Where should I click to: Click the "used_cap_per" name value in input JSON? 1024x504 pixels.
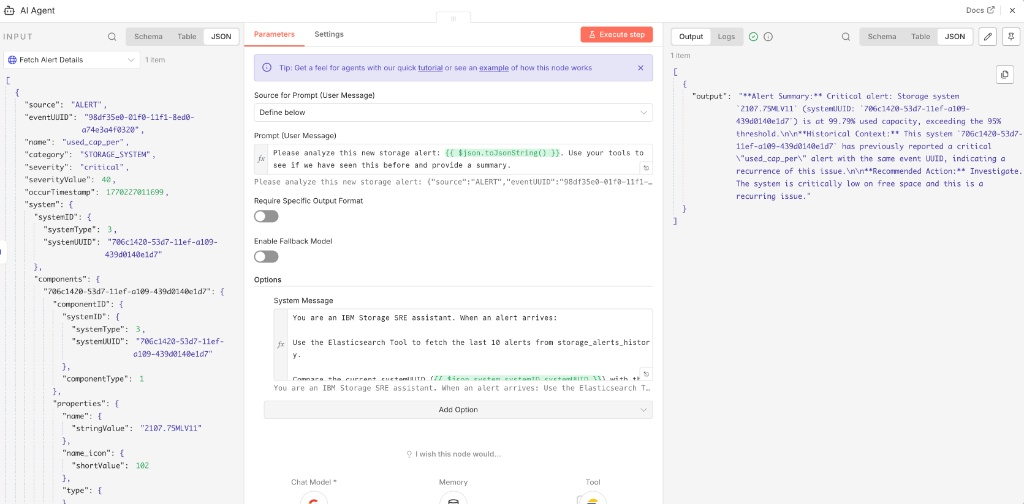point(95,142)
